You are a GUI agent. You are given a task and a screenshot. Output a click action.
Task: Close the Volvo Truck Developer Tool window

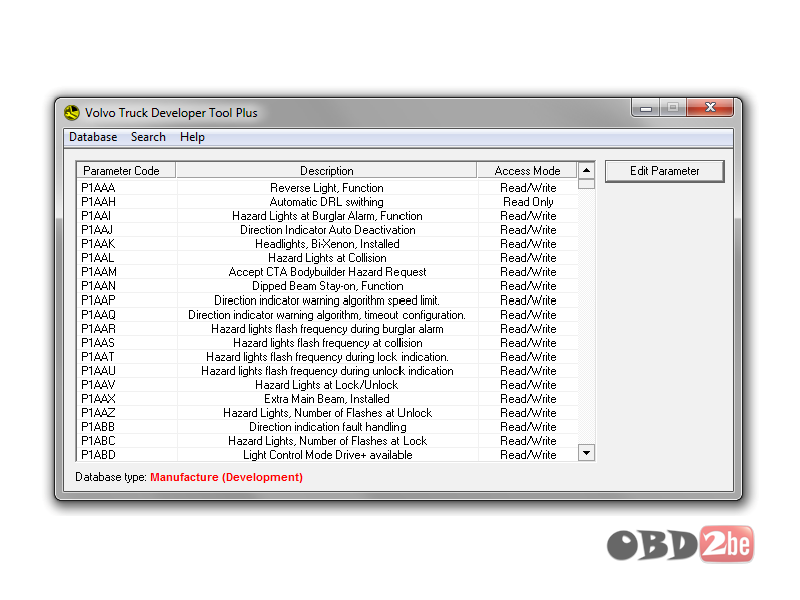point(710,108)
